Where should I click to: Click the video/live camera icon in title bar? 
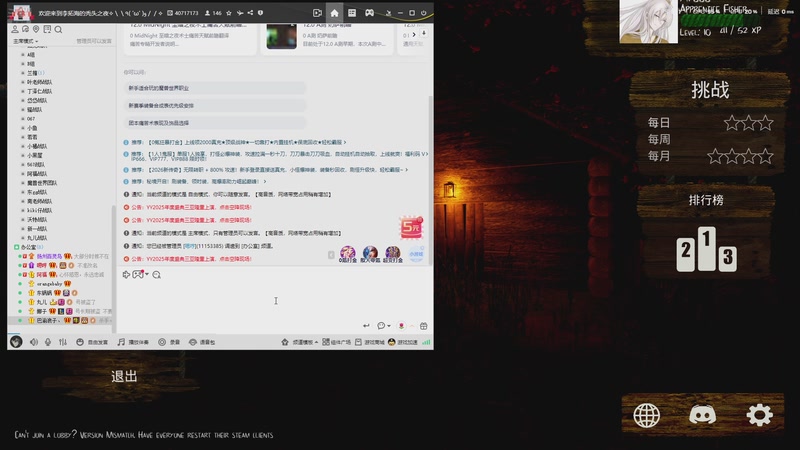pos(317,13)
